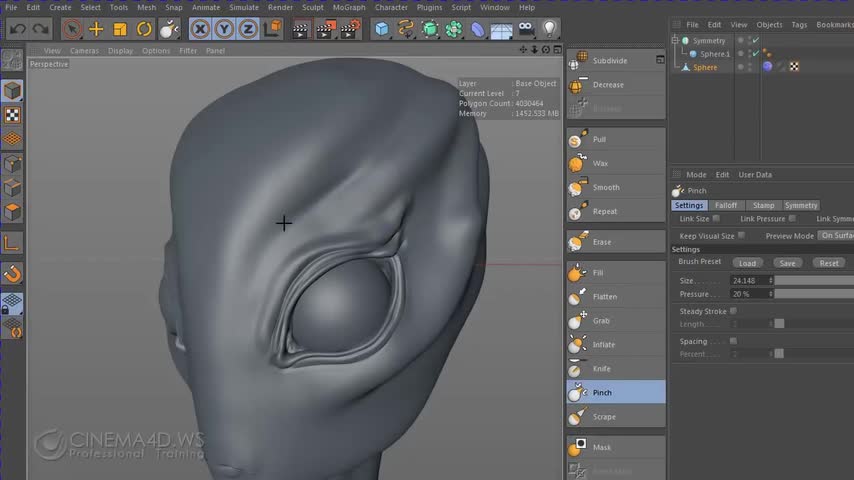854x480 pixels.
Task: Toggle X-axis lock button
Action: pos(200,30)
